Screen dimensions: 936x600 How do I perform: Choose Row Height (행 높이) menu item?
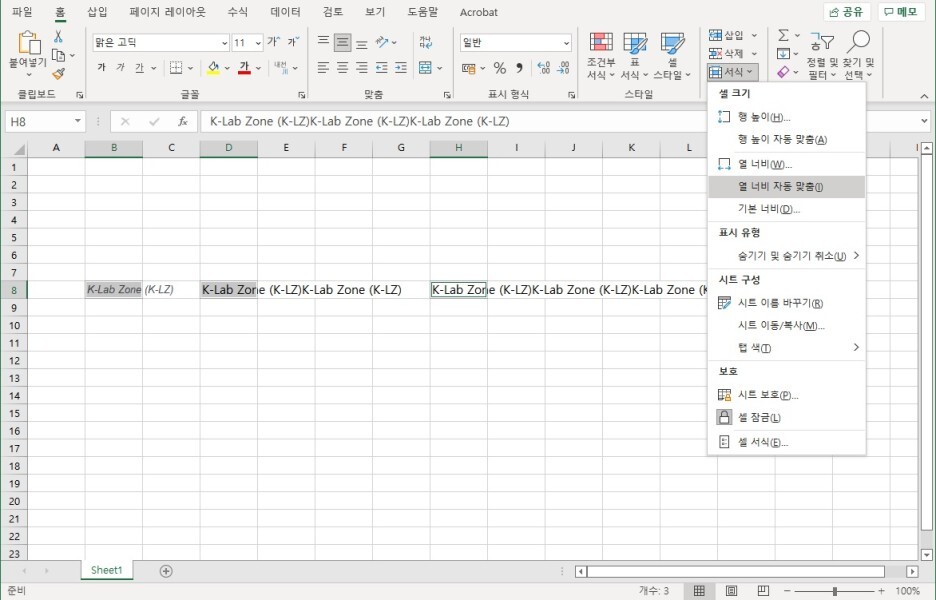[x=786, y=117]
